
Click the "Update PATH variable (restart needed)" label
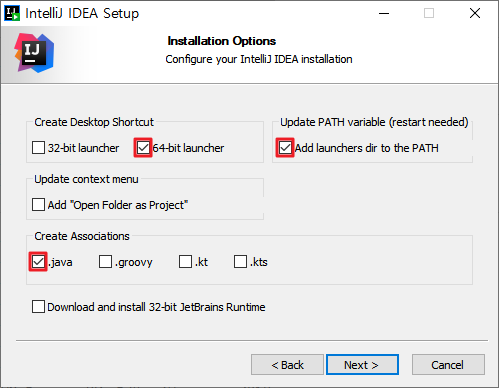[374, 122]
